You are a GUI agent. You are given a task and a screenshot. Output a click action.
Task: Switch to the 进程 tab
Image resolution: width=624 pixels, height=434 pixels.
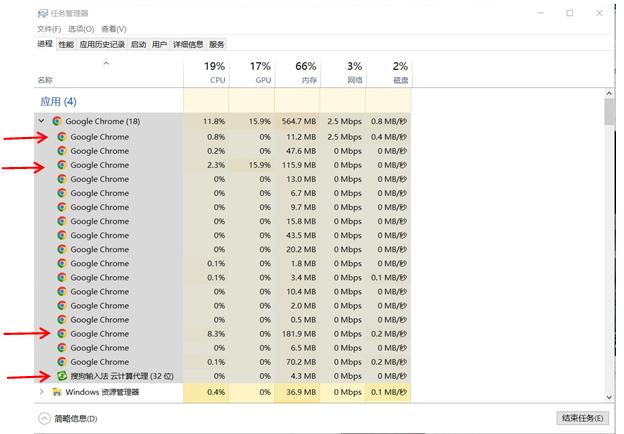coord(45,44)
